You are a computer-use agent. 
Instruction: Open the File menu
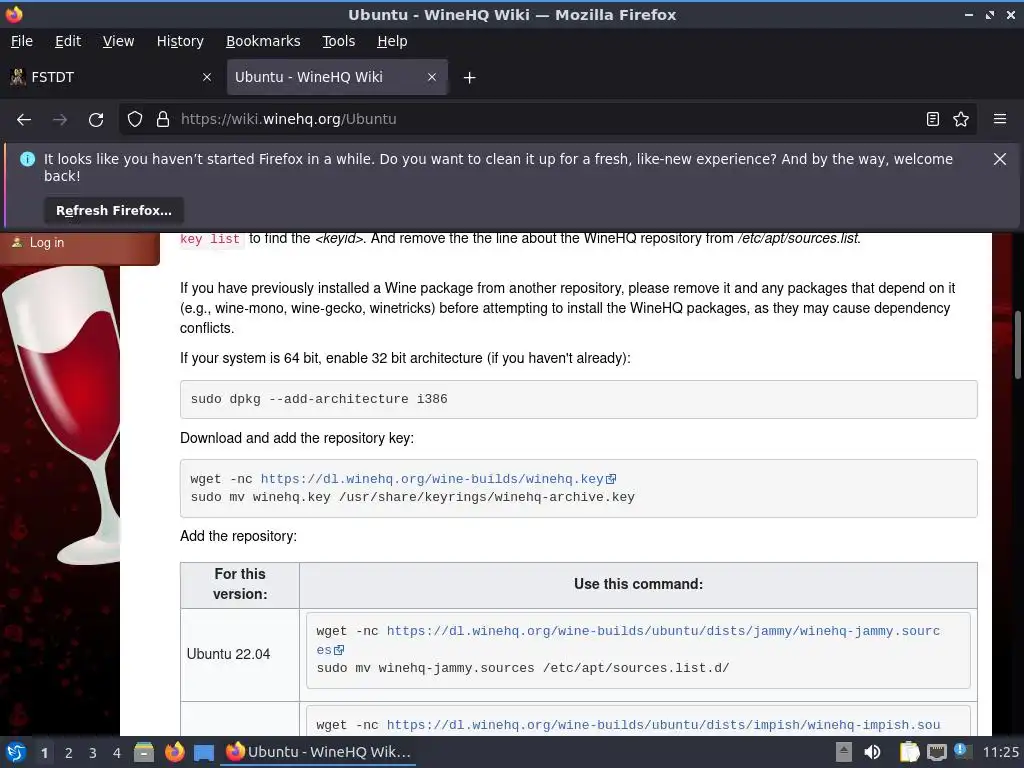point(22,41)
